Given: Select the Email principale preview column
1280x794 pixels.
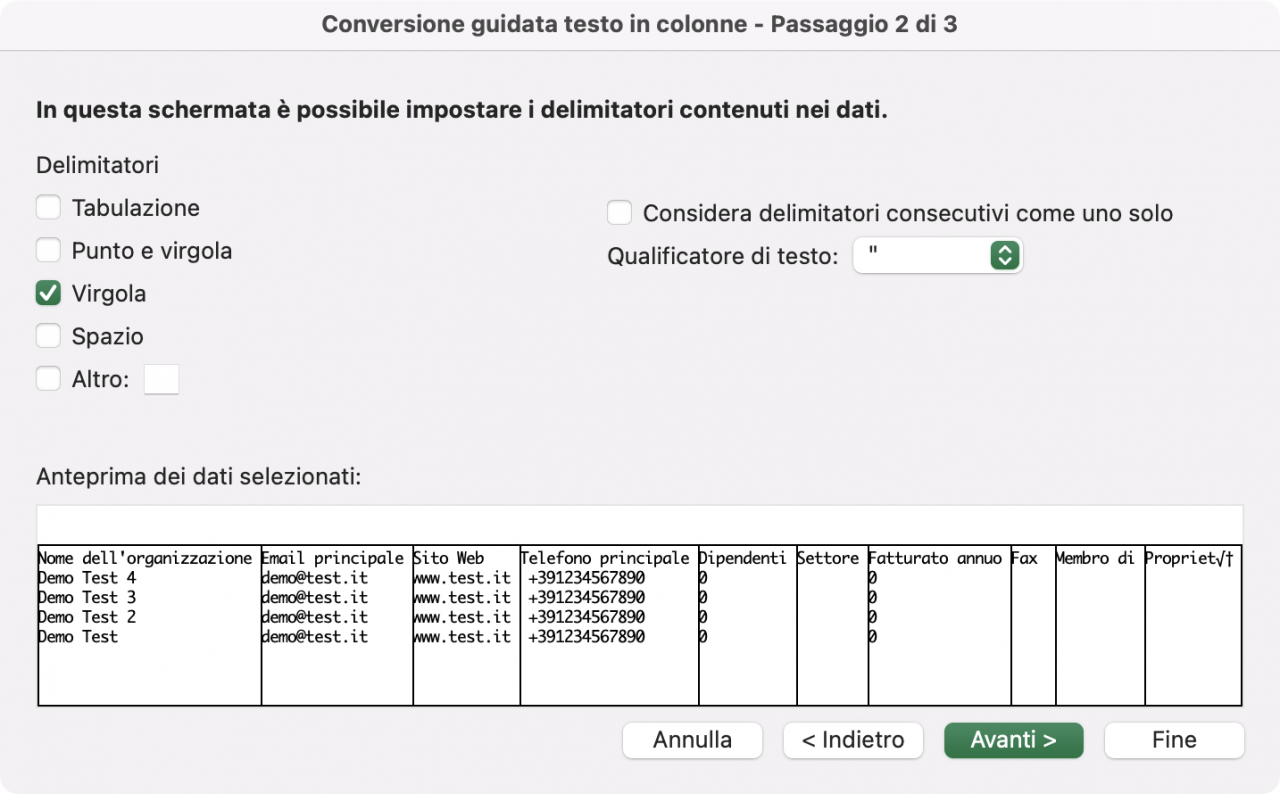Looking at the screenshot, I should pos(337,626).
